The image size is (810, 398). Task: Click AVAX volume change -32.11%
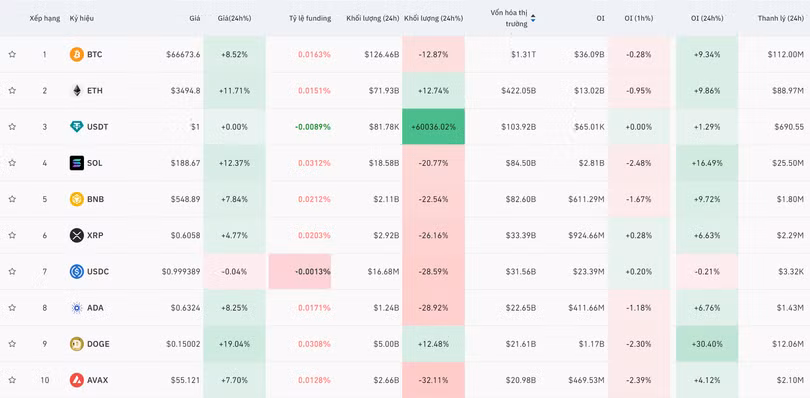click(433, 380)
